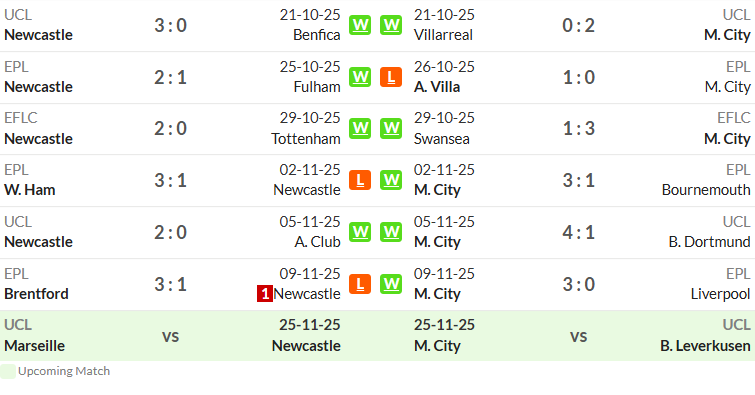The width and height of the screenshot is (755, 395).
Task: Open Marseille vs Newcastle upcoming match
Action: [x=170, y=336]
